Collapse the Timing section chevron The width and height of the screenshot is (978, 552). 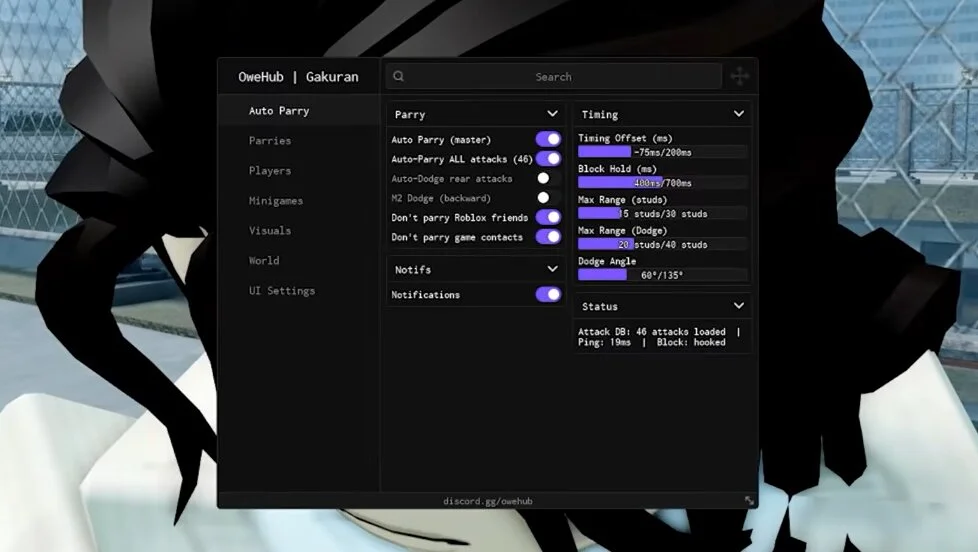tap(738, 114)
